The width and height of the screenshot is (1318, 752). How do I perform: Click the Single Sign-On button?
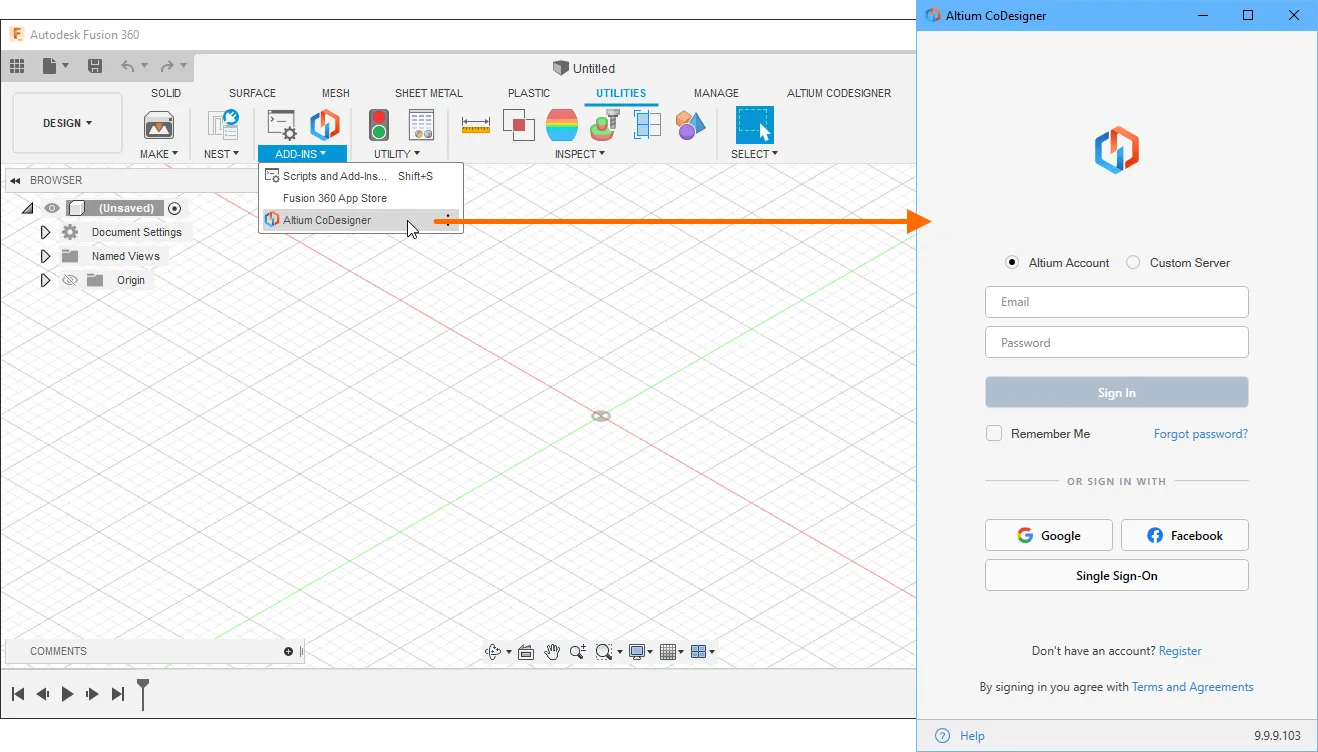coord(1117,575)
